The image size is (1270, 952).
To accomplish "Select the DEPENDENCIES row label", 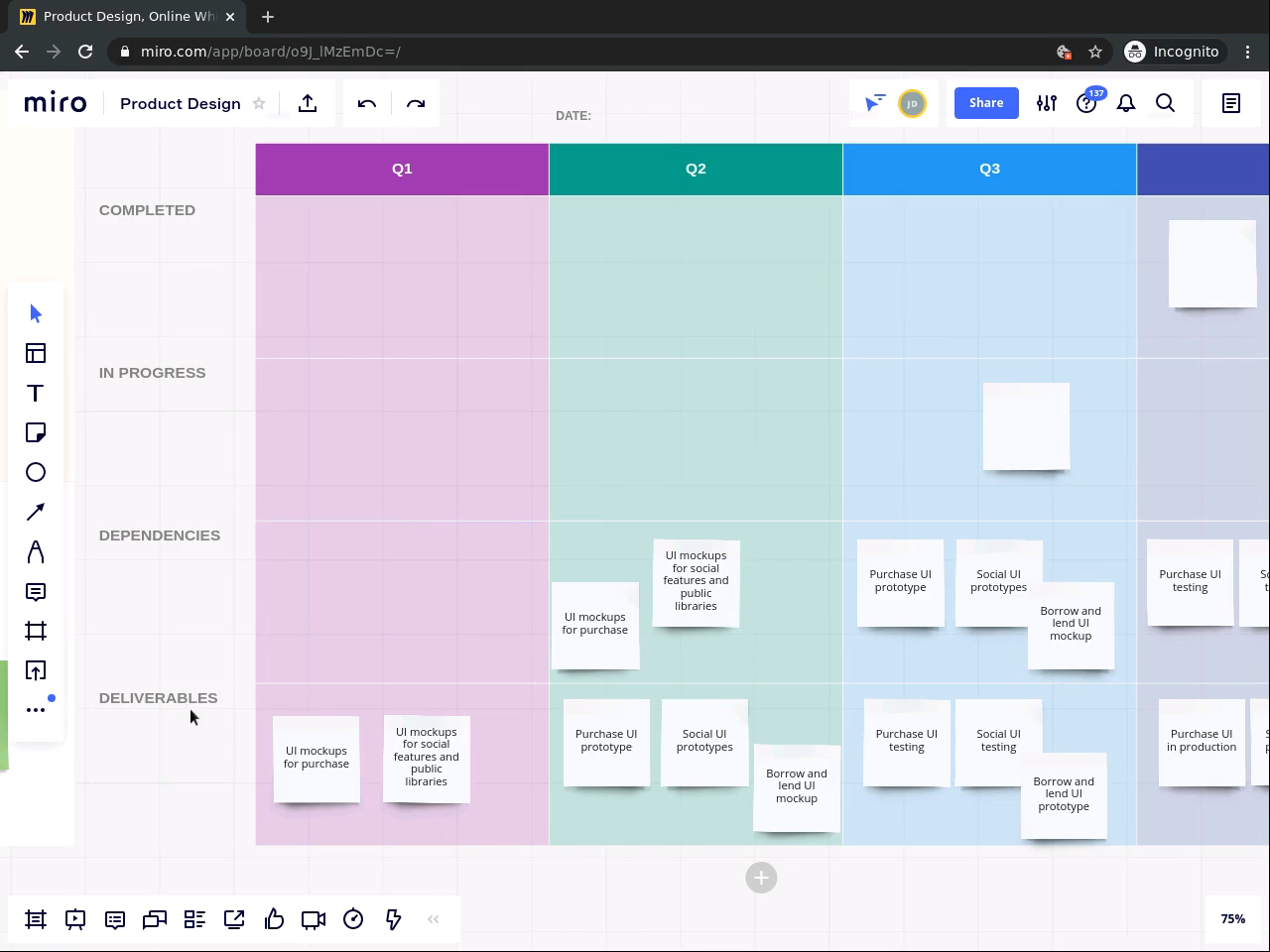I will click(160, 535).
